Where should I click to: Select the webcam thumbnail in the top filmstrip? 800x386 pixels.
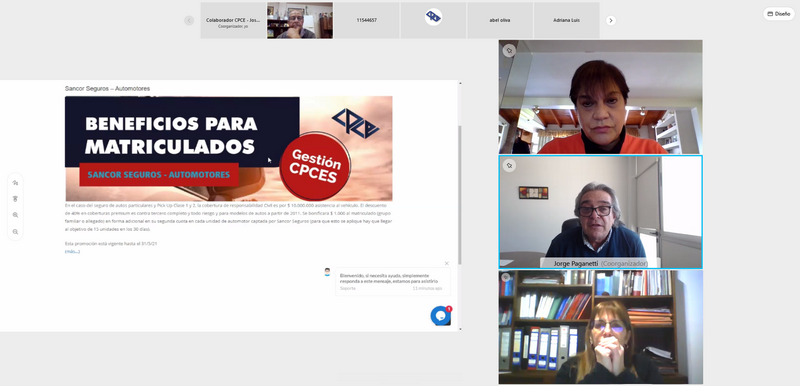(300, 20)
